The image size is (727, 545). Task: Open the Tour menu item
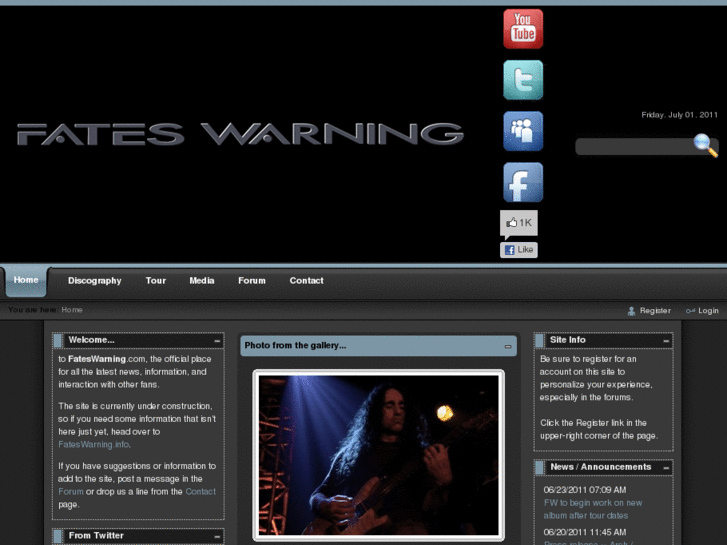pos(156,281)
